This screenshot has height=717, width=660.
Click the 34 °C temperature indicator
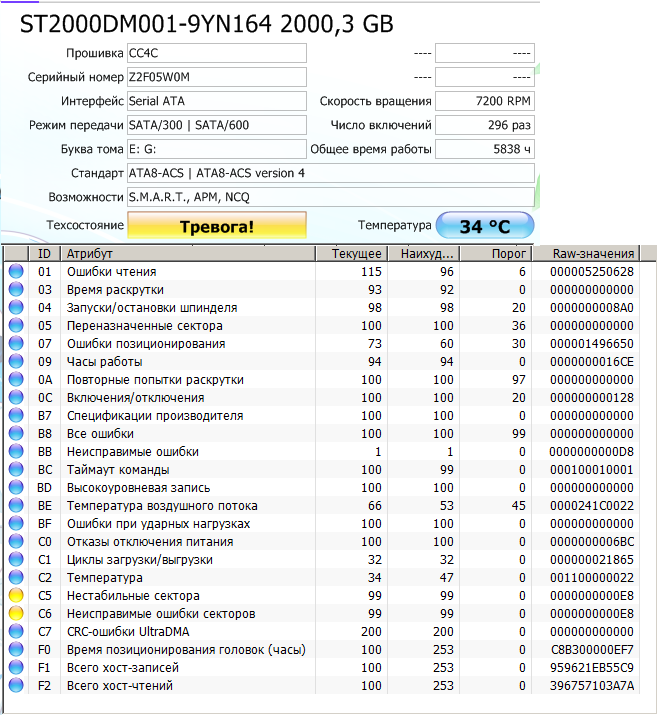pyautogui.click(x=485, y=225)
